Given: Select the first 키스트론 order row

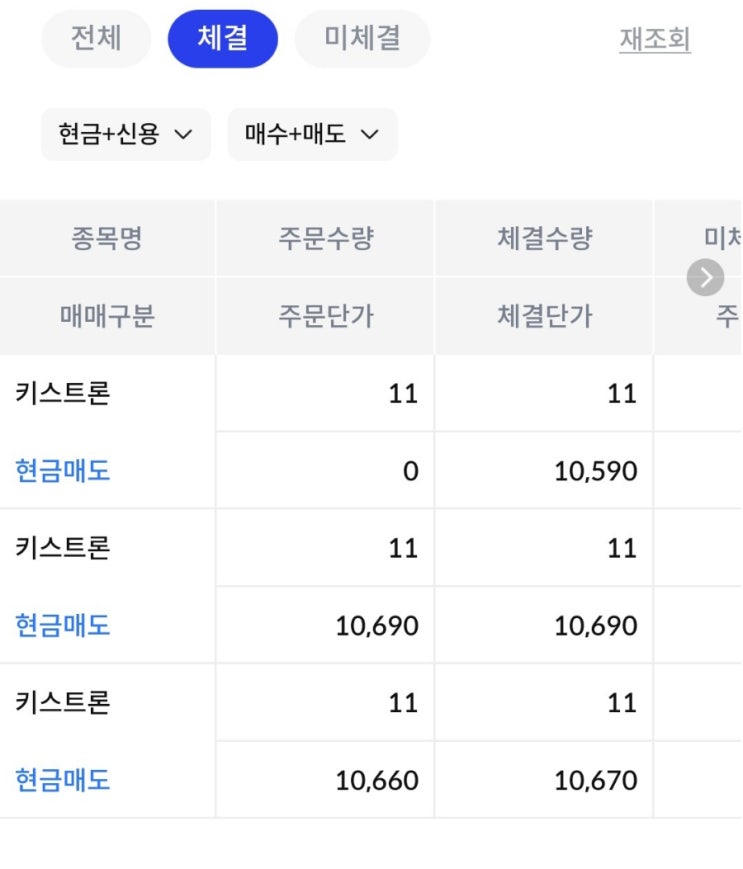Looking at the screenshot, I should (62, 393).
